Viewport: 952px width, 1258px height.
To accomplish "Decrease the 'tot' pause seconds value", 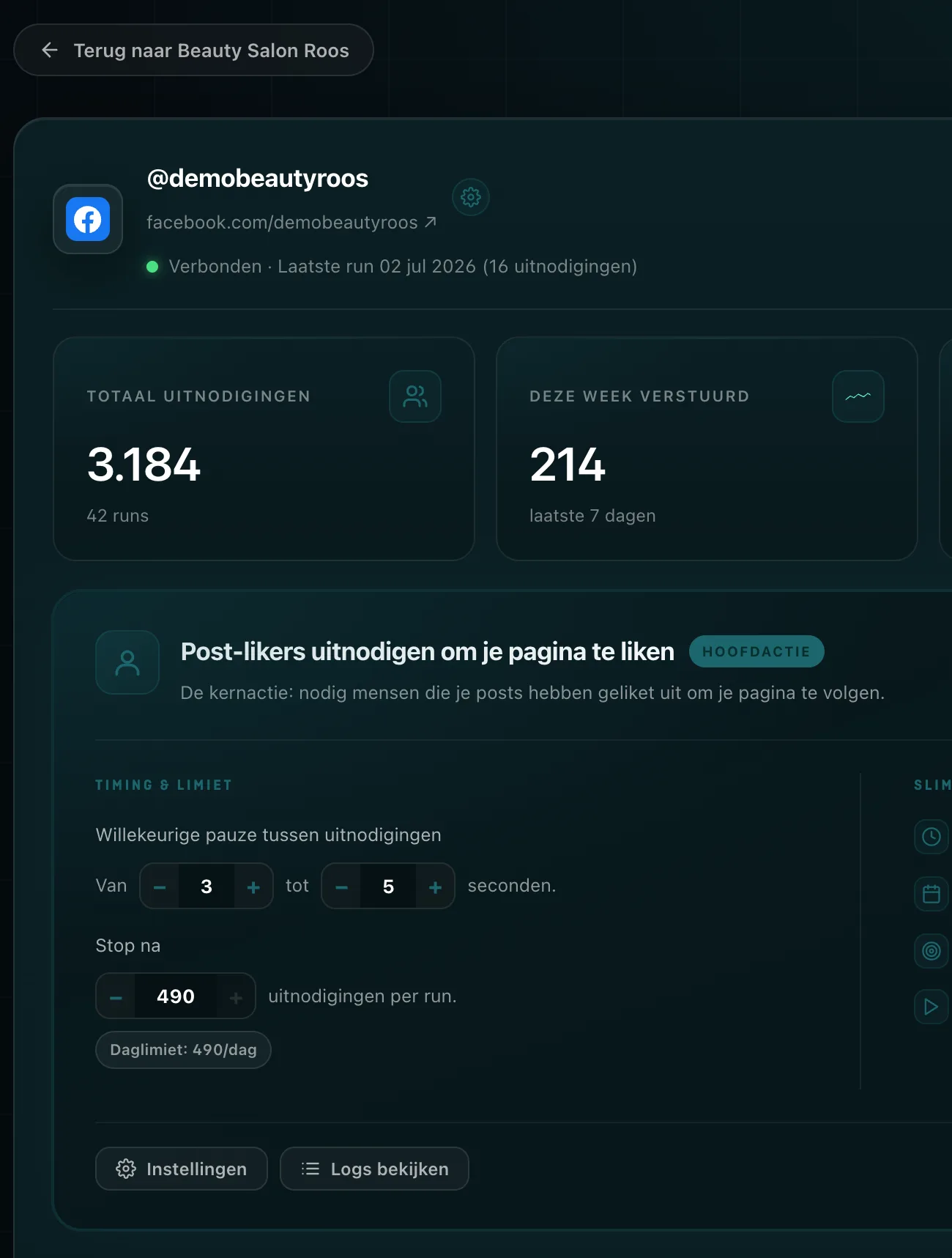I will [x=341, y=887].
